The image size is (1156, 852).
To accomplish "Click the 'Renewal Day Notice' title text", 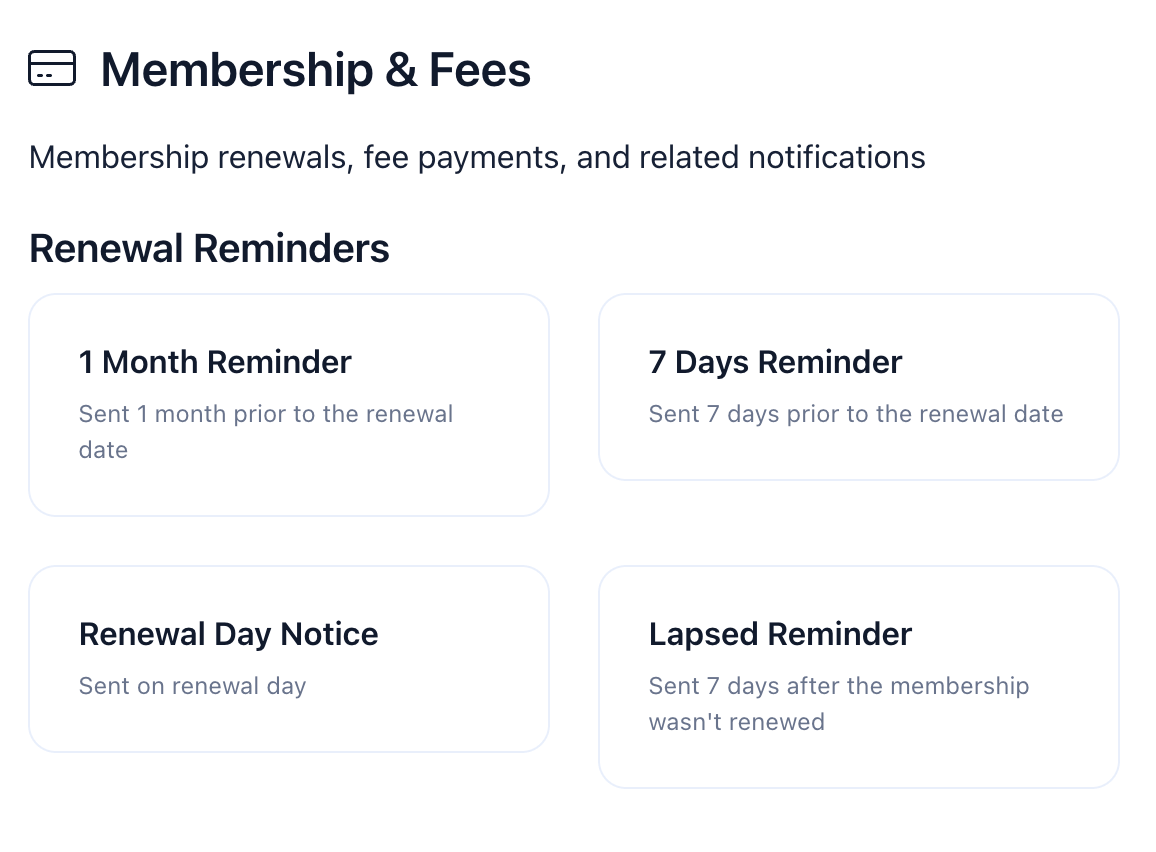I will (228, 634).
